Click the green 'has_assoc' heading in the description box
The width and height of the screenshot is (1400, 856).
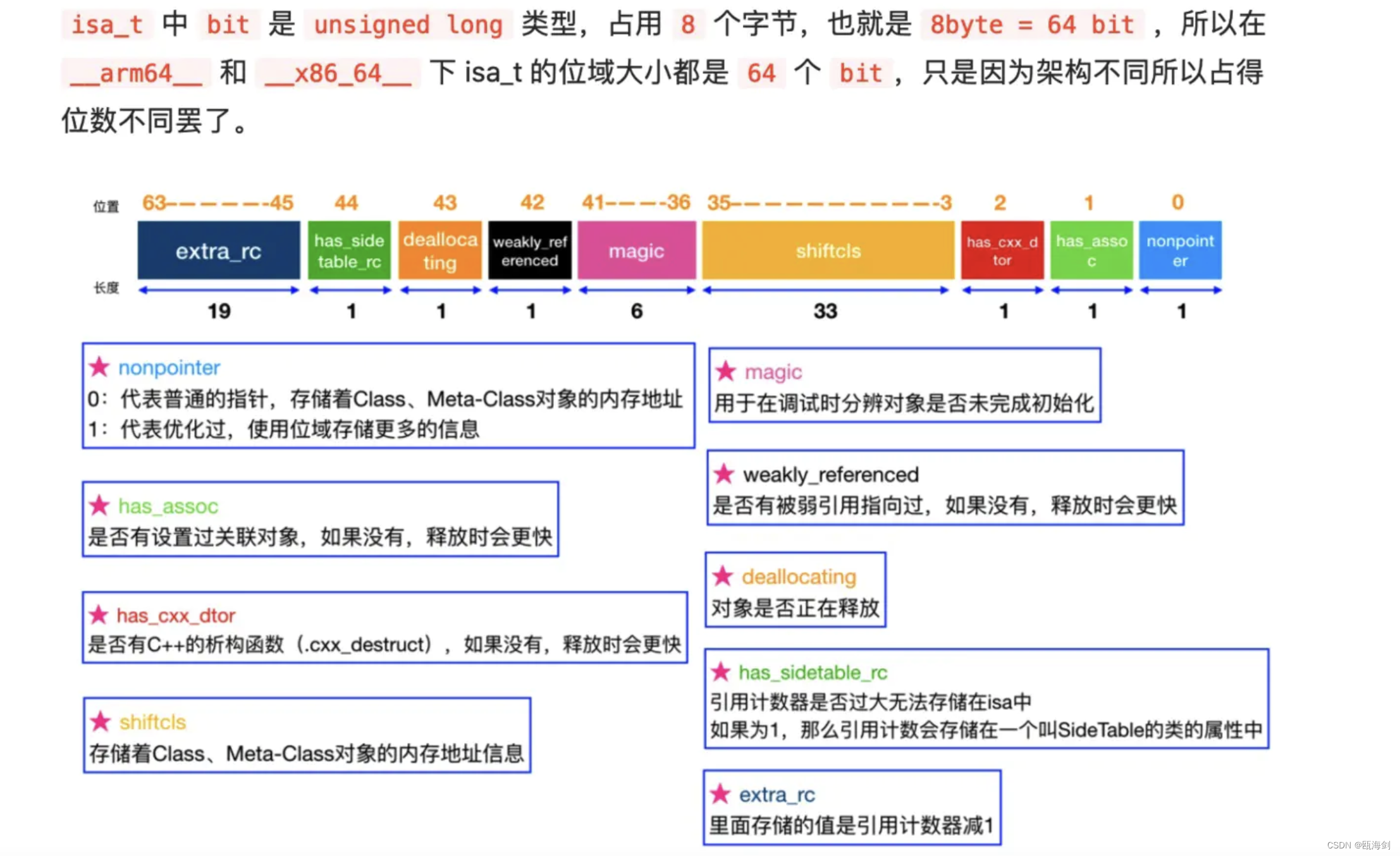(x=168, y=506)
